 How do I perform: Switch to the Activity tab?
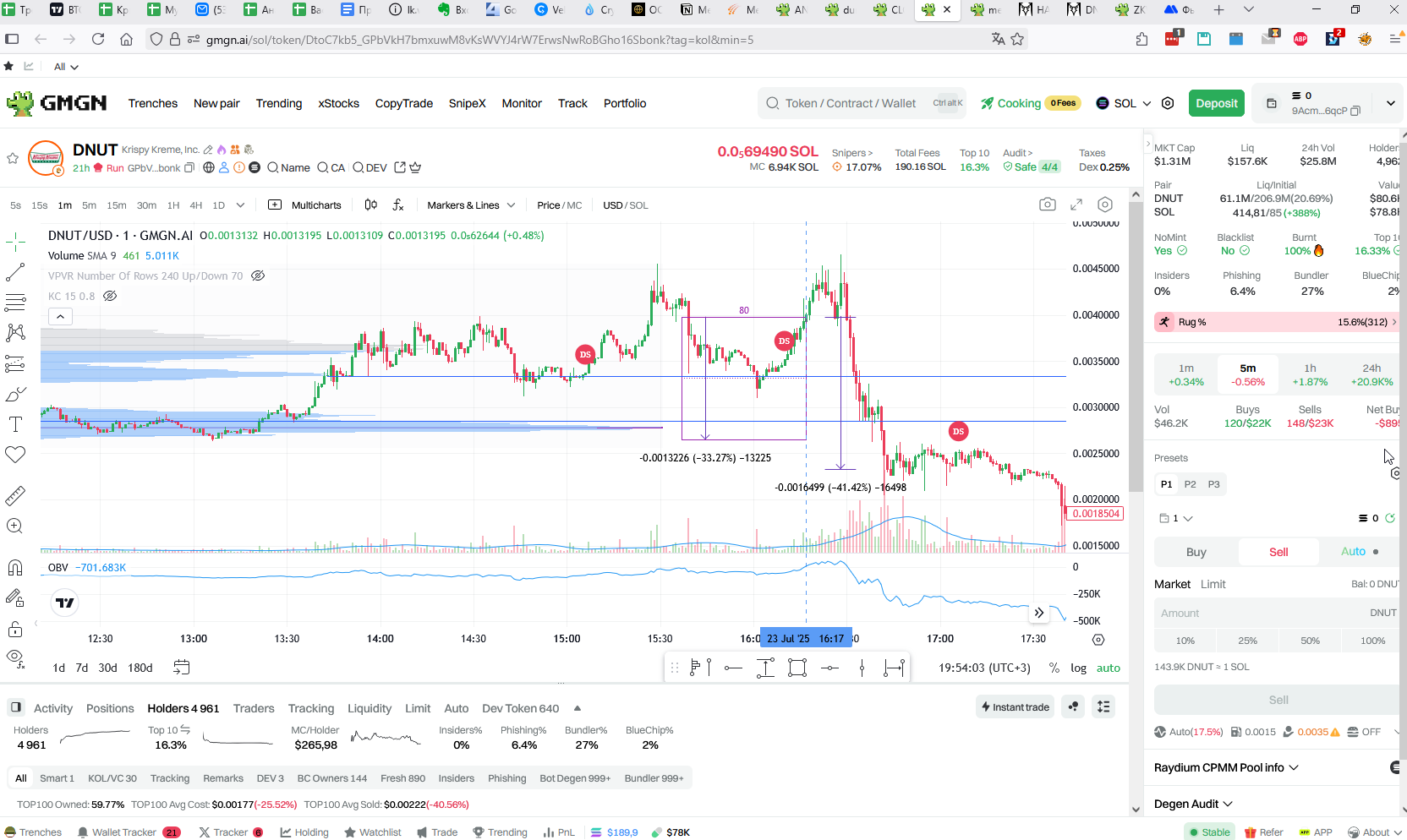[53, 708]
